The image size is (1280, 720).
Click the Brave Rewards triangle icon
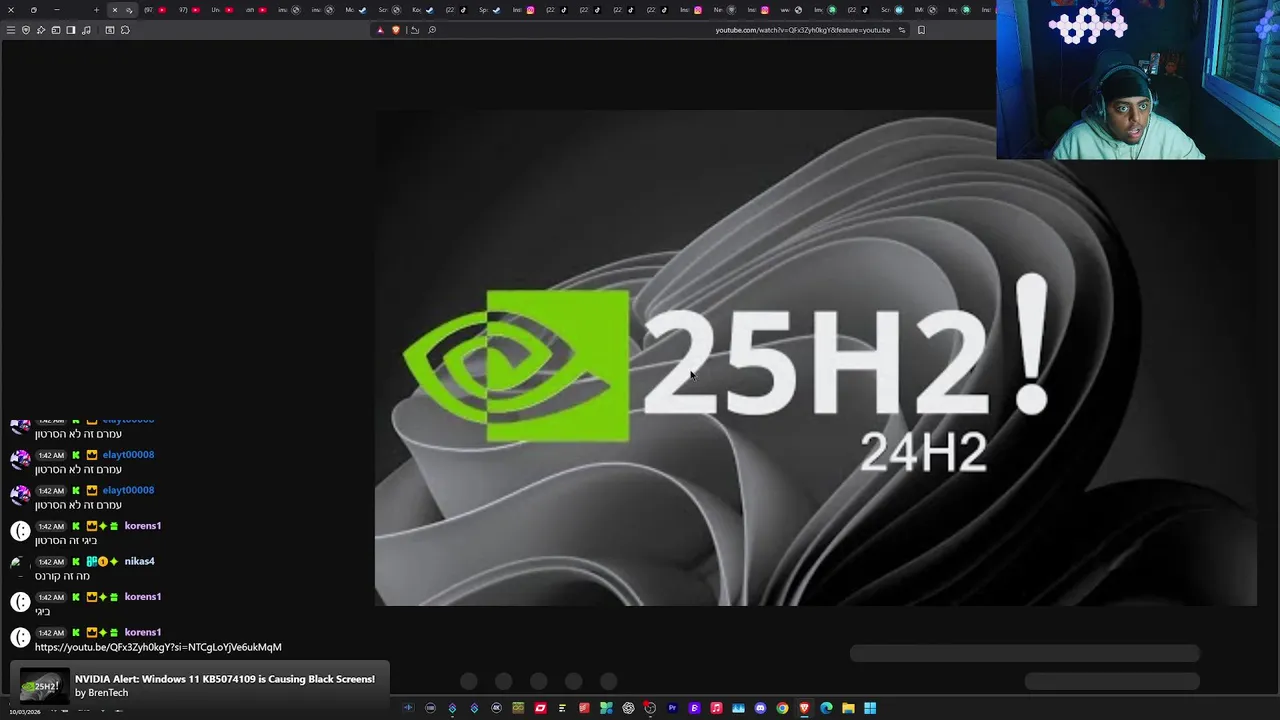point(380,30)
